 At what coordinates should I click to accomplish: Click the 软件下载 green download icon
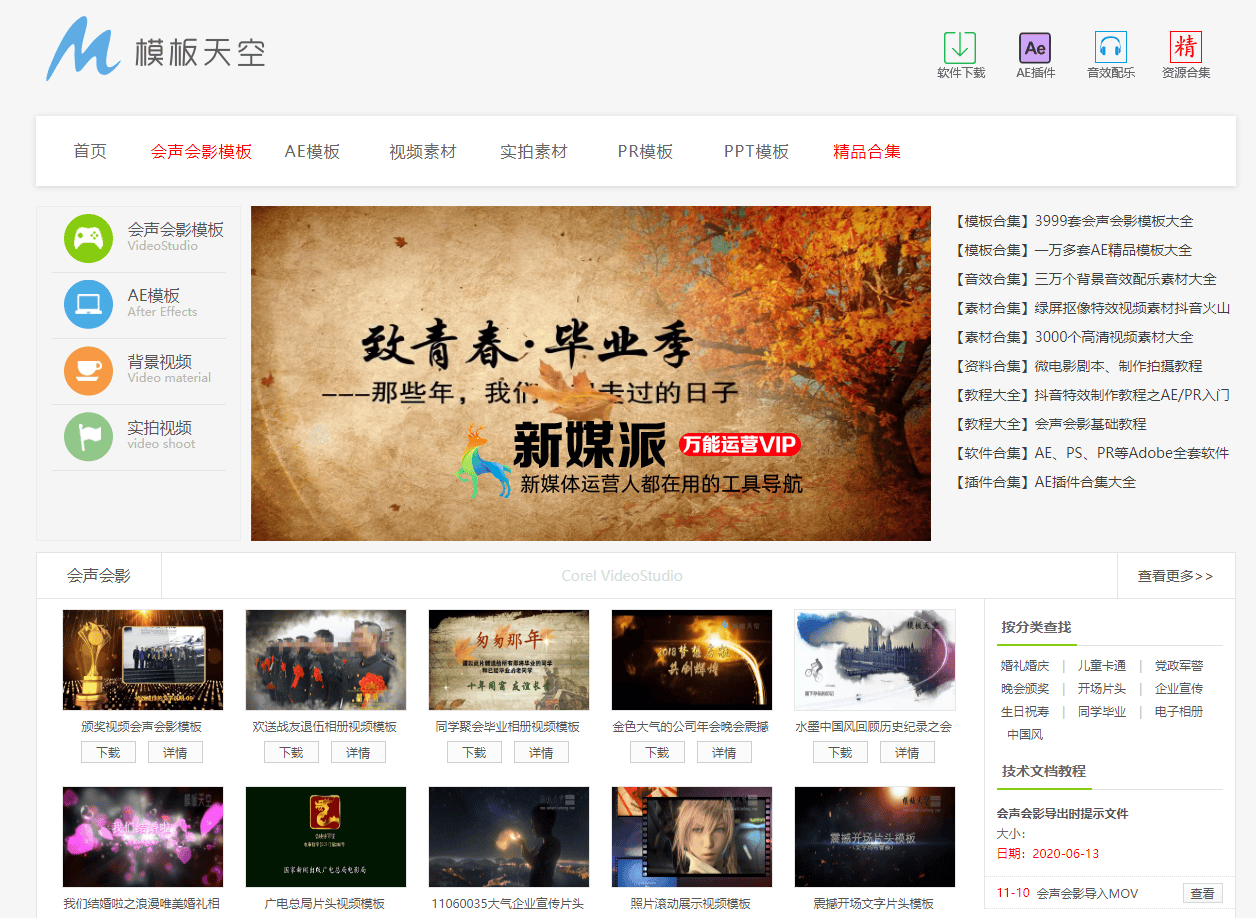pos(960,47)
